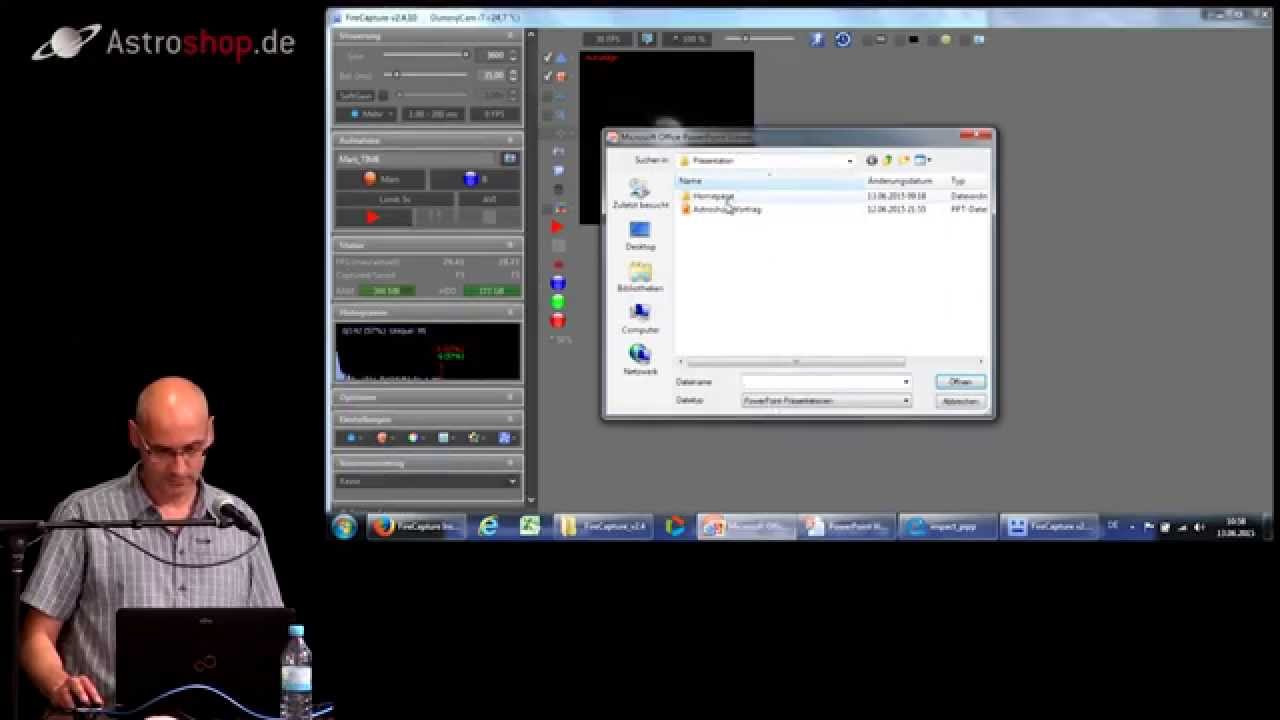The width and height of the screenshot is (1280, 720).
Task: Click the red record button in the Aufnahme panel
Action: pos(373,217)
